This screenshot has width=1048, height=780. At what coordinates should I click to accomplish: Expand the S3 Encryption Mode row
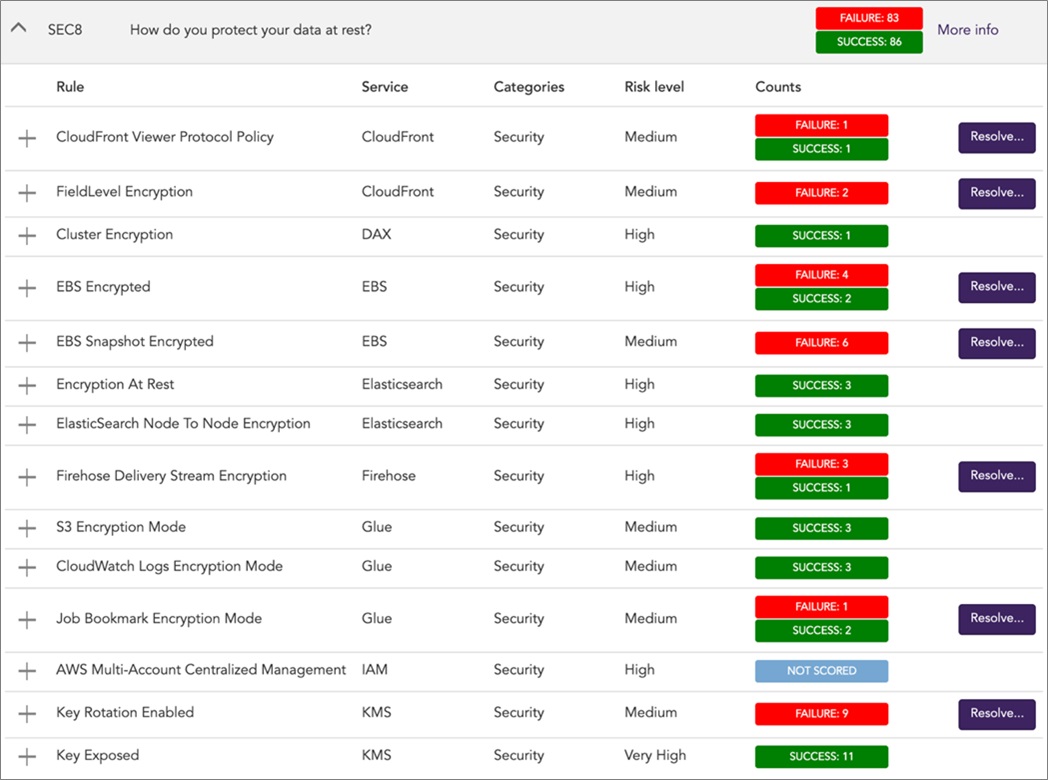click(x=27, y=529)
